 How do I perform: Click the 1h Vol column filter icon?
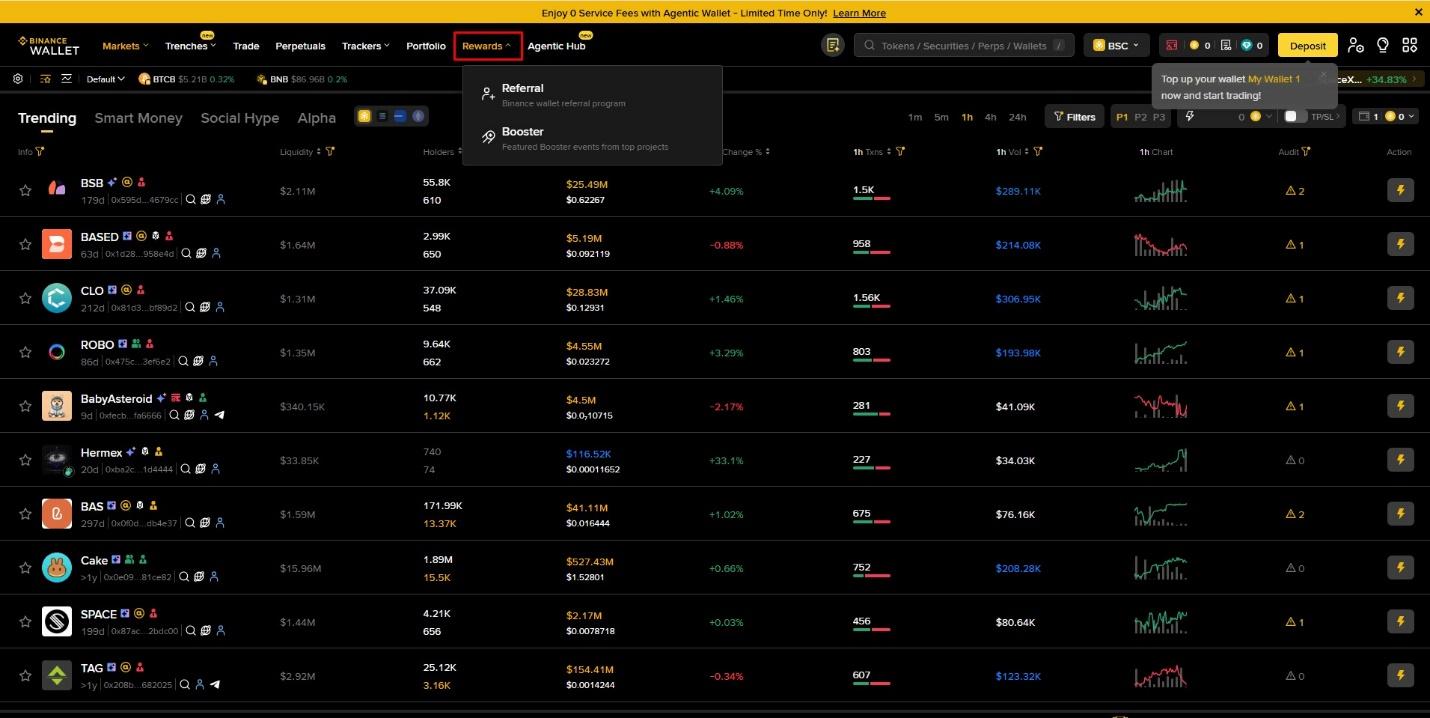1038,152
